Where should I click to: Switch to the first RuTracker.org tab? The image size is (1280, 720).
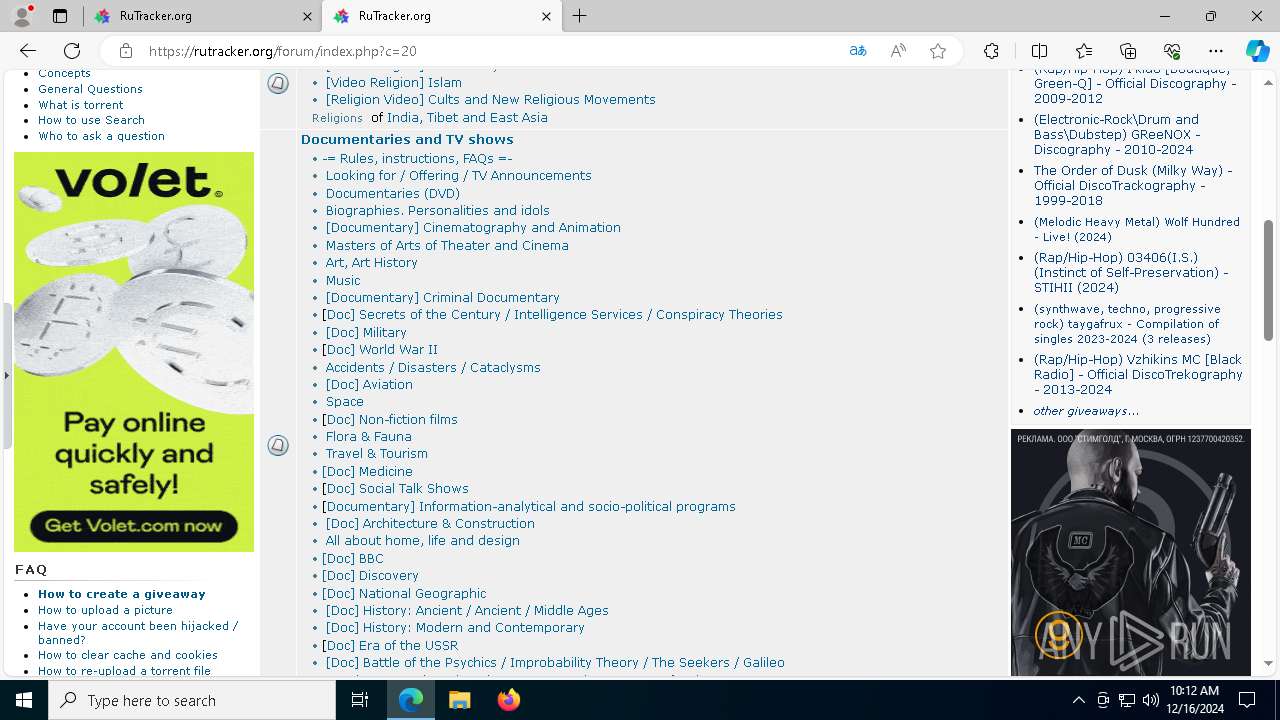point(200,16)
